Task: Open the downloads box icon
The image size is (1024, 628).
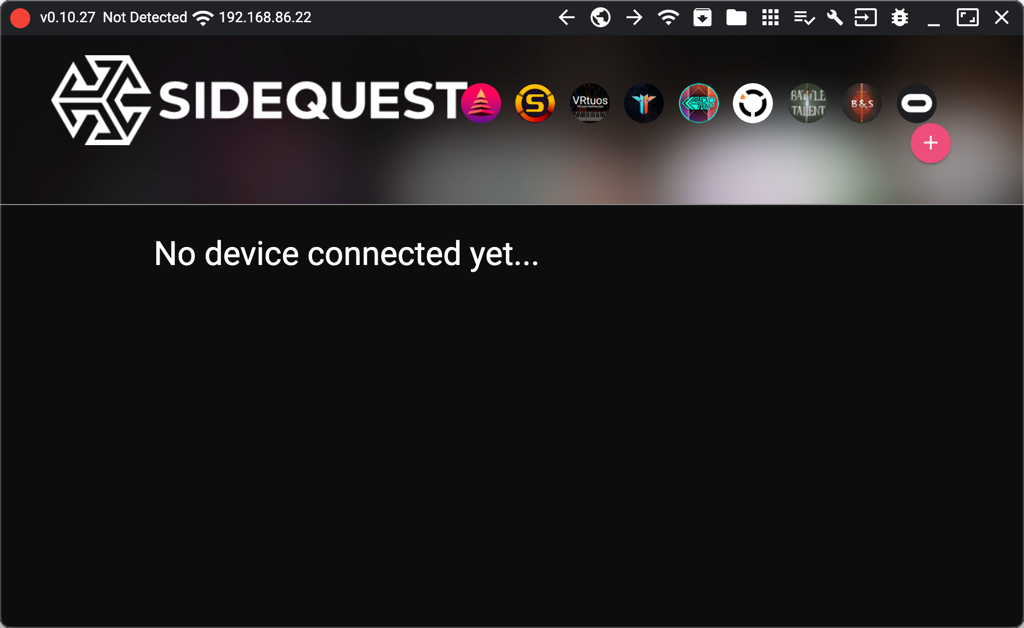Action: [702, 18]
